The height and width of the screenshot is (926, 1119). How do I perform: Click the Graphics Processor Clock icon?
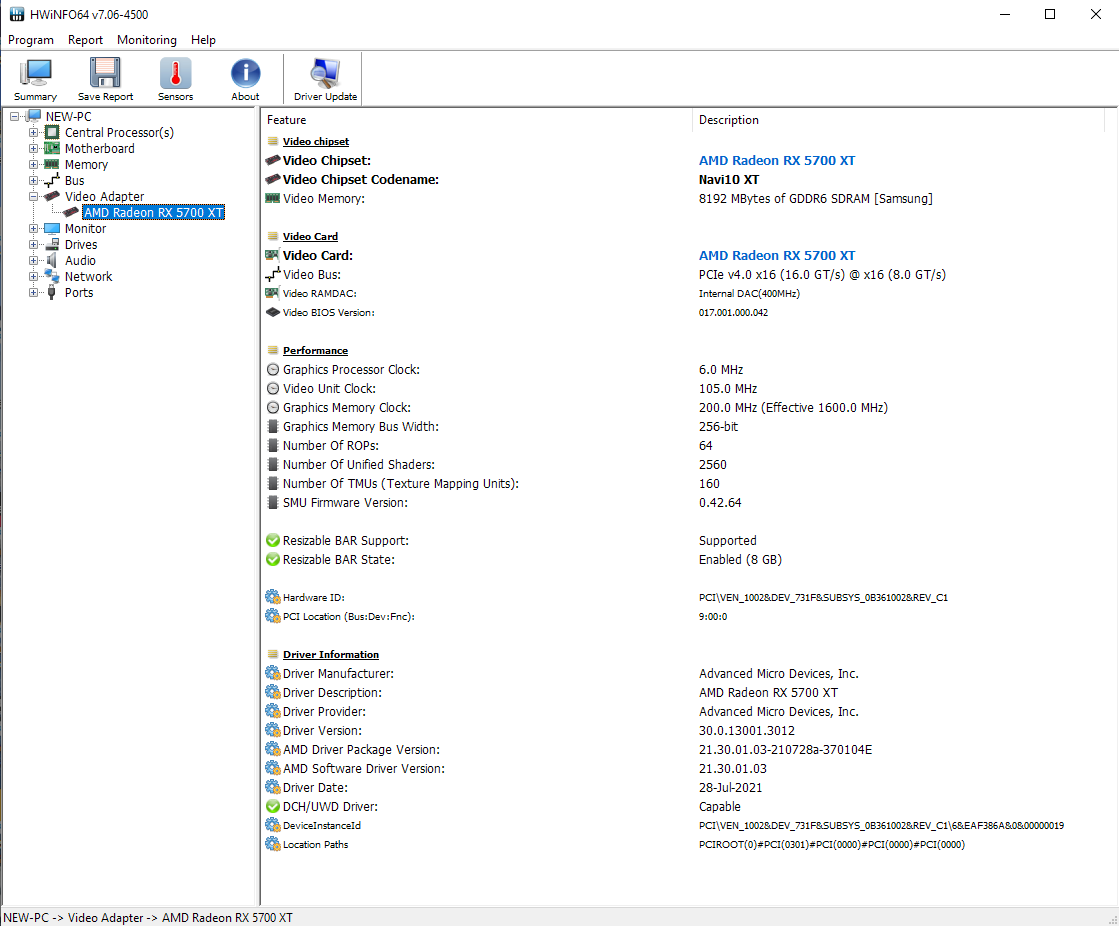pyautogui.click(x=273, y=370)
